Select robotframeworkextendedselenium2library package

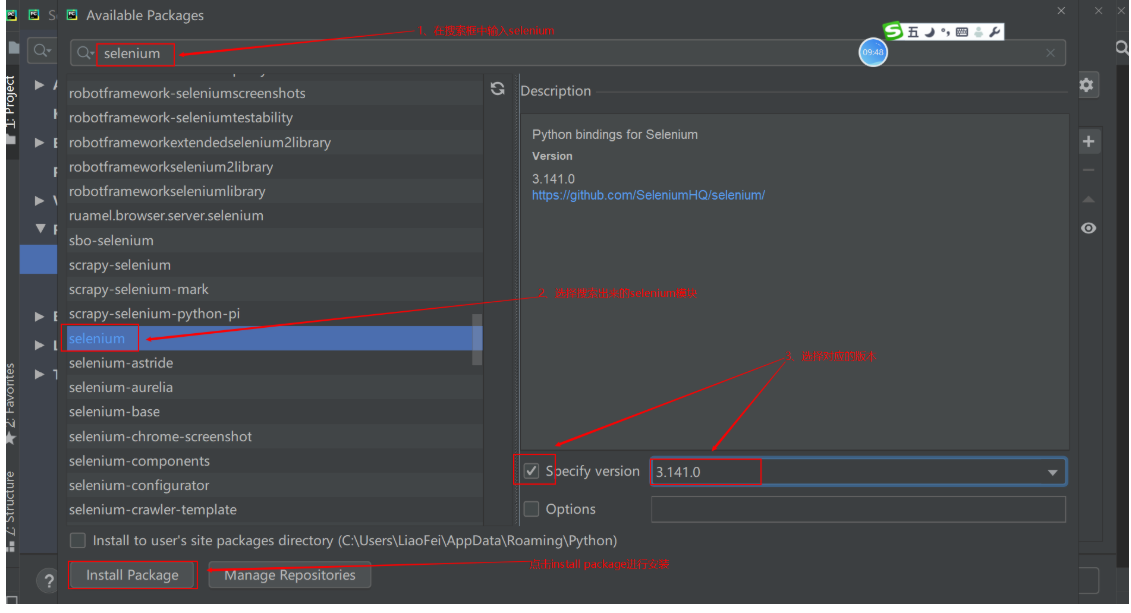275,142
